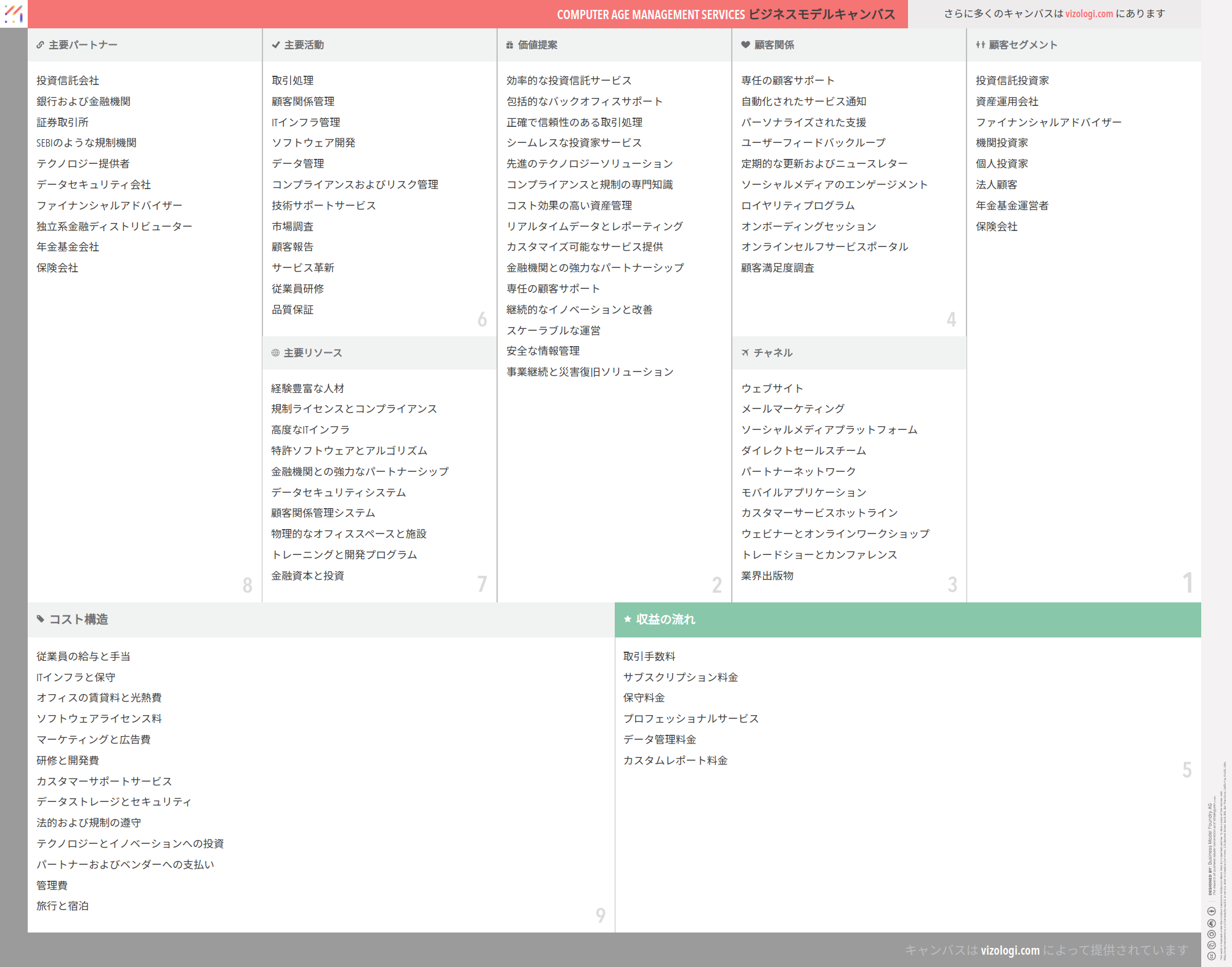Viewport: 1232px width, 967px height.
Task: Click the gift icon beside 価値提案
Action: (509, 45)
